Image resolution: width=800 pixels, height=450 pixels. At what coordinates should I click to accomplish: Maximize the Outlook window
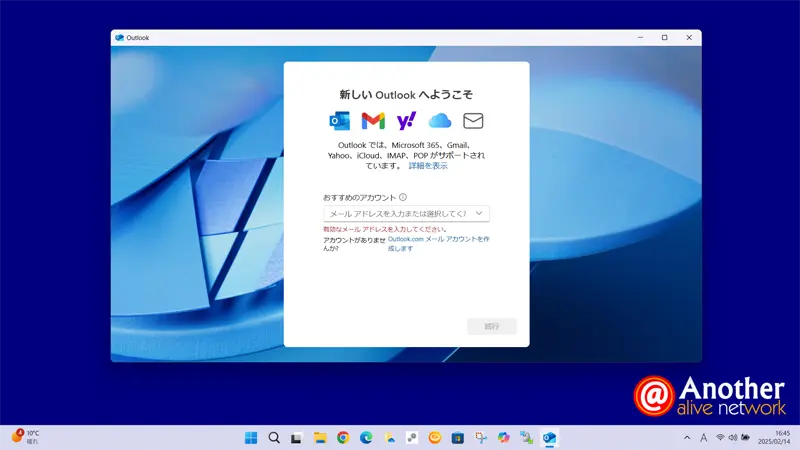(x=664, y=37)
